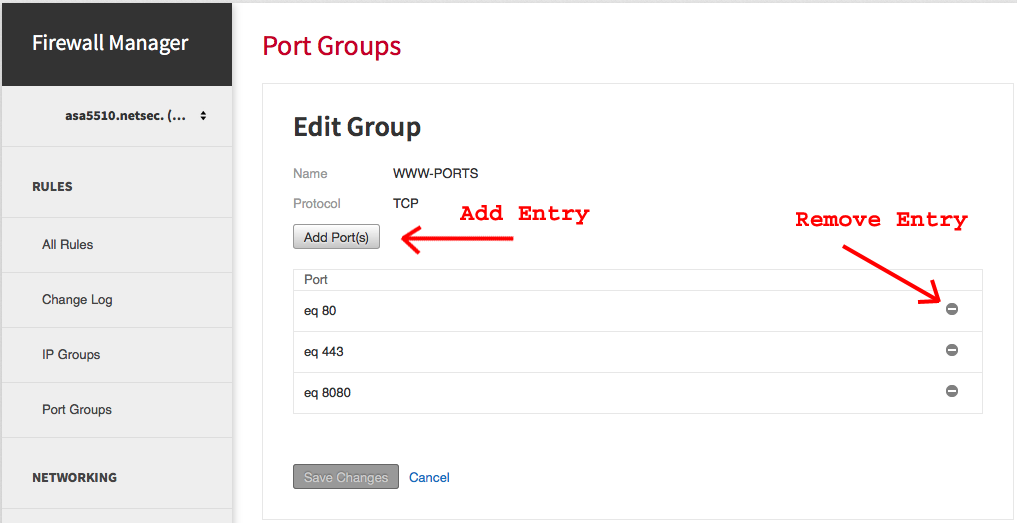Screen dimensions: 1017x523
Task: Go to IP Groups in sidebar
Action: [x=71, y=355]
